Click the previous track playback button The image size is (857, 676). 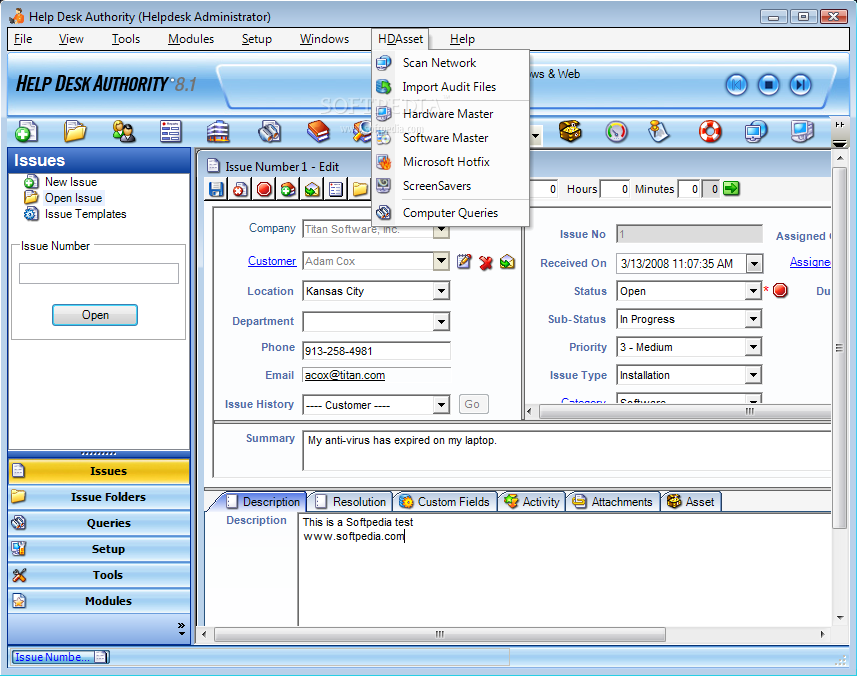tap(736, 85)
